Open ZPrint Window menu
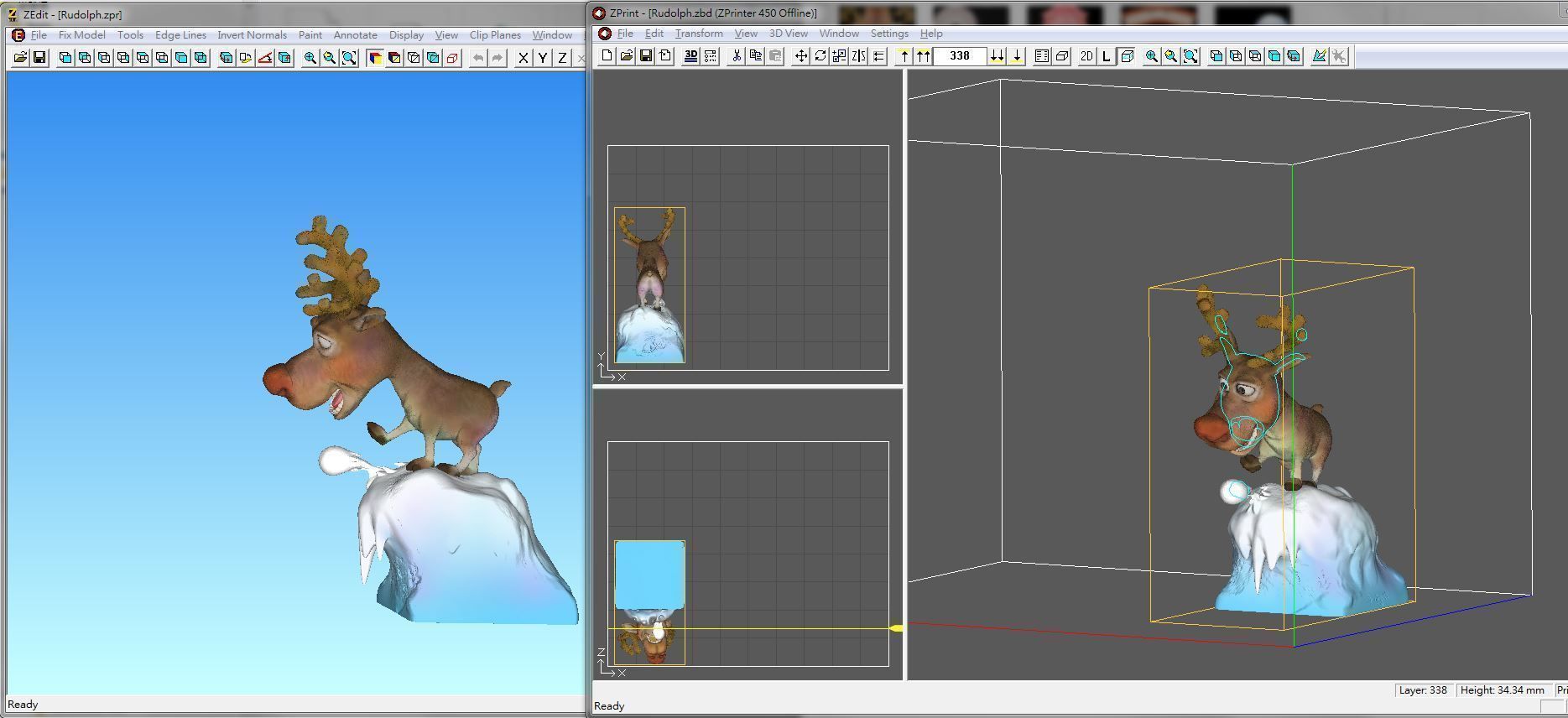Viewport: 1568px width, 718px height. click(x=839, y=33)
